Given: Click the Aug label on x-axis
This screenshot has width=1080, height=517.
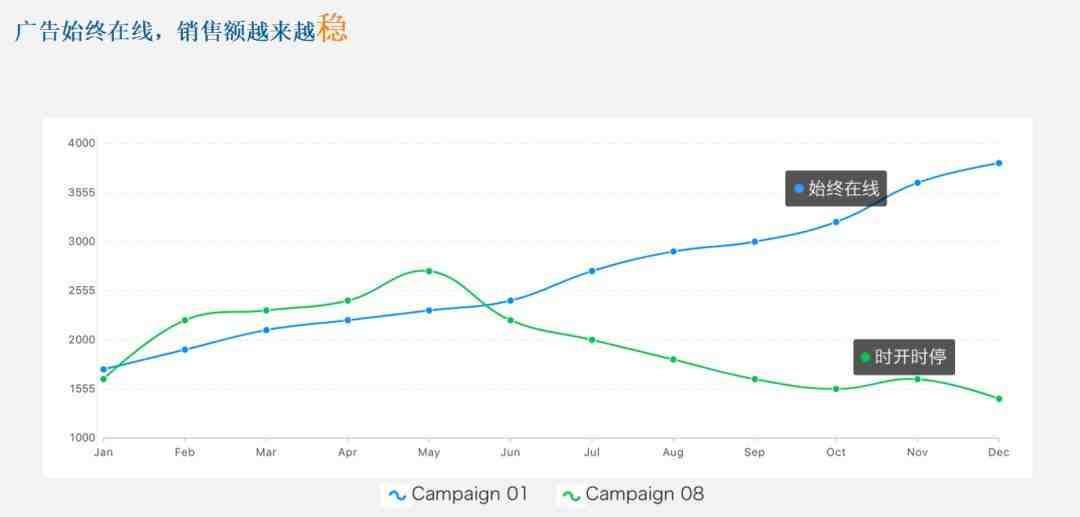Looking at the screenshot, I should 673,453.
